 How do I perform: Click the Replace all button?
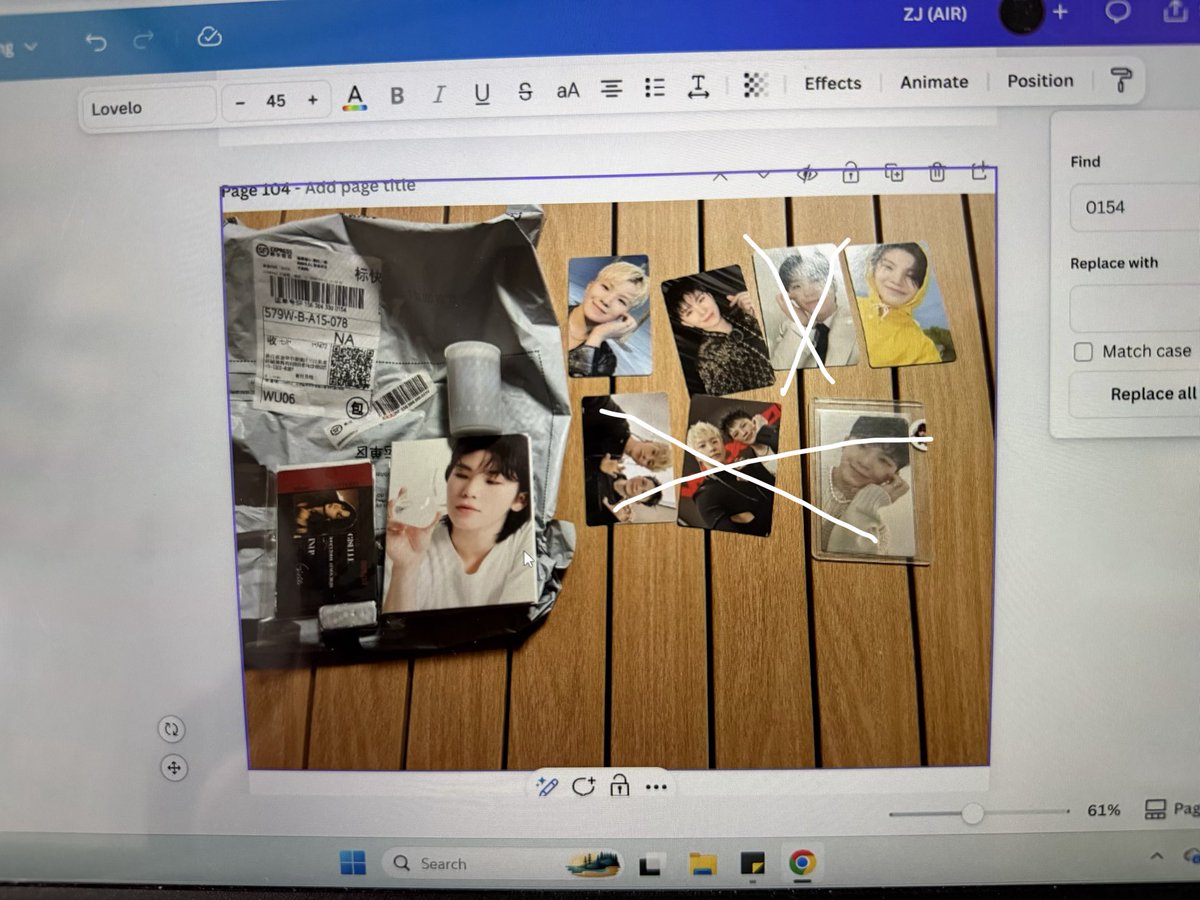tap(1135, 394)
